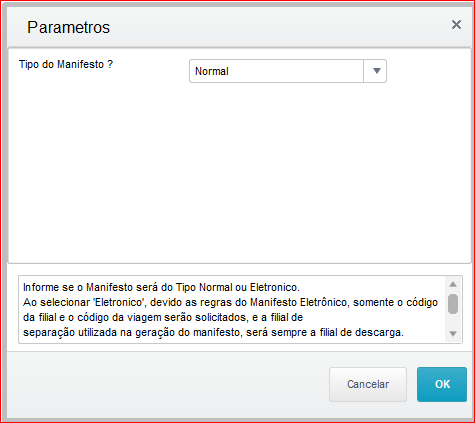The width and height of the screenshot is (475, 423).
Task: Expand the Tipo do Manifesto dropdown arrow
Action: (x=375, y=71)
